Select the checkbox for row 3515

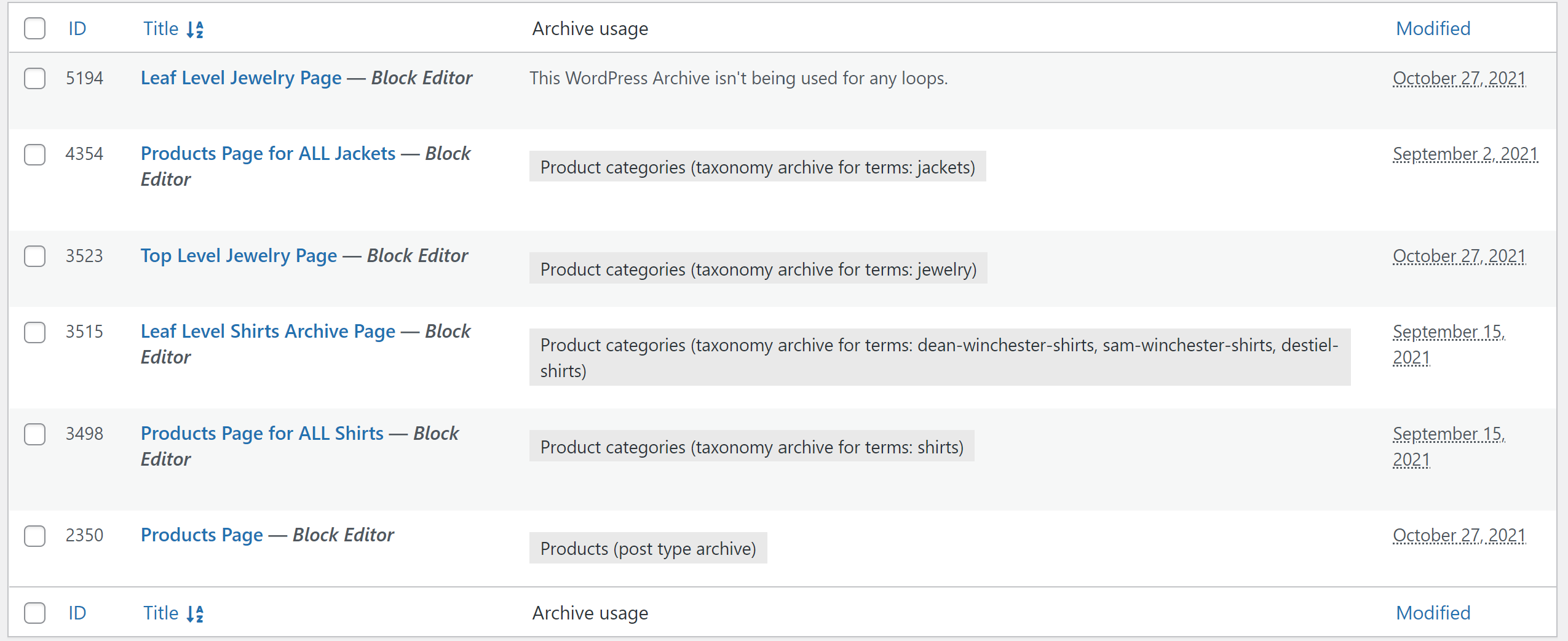click(35, 332)
